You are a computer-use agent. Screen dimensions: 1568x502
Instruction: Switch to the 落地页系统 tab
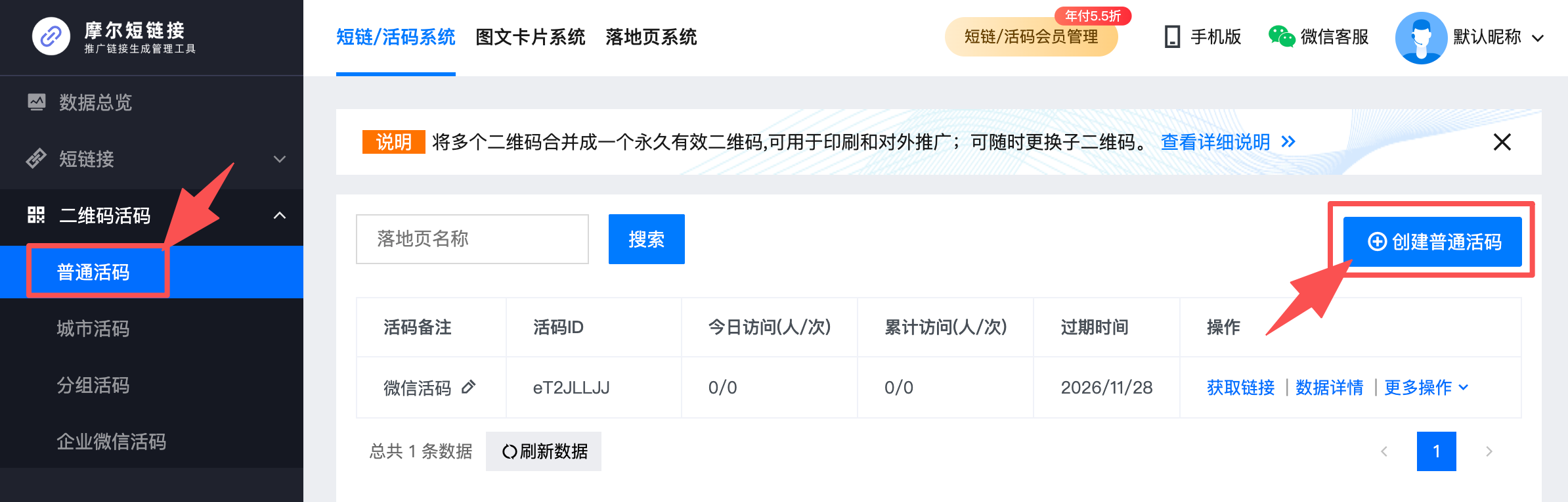tap(651, 37)
